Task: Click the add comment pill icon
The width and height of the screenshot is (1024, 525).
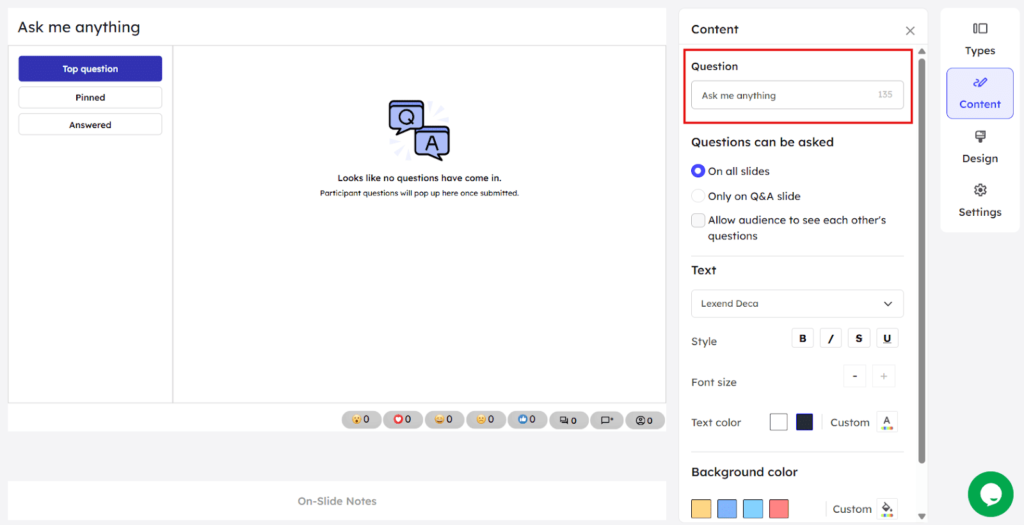Action: 607,420
